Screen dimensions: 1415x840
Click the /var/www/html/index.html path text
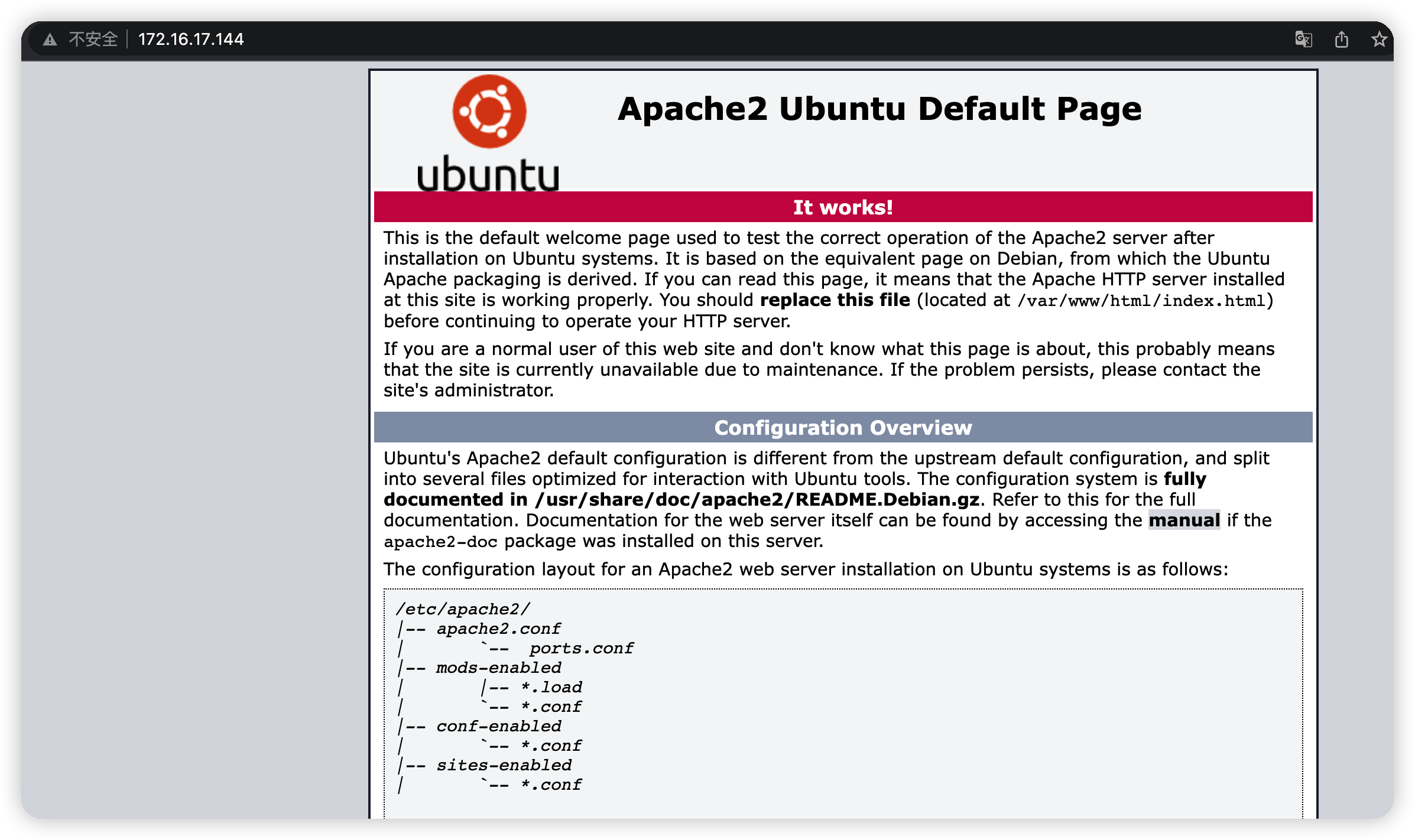[1141, 301]
